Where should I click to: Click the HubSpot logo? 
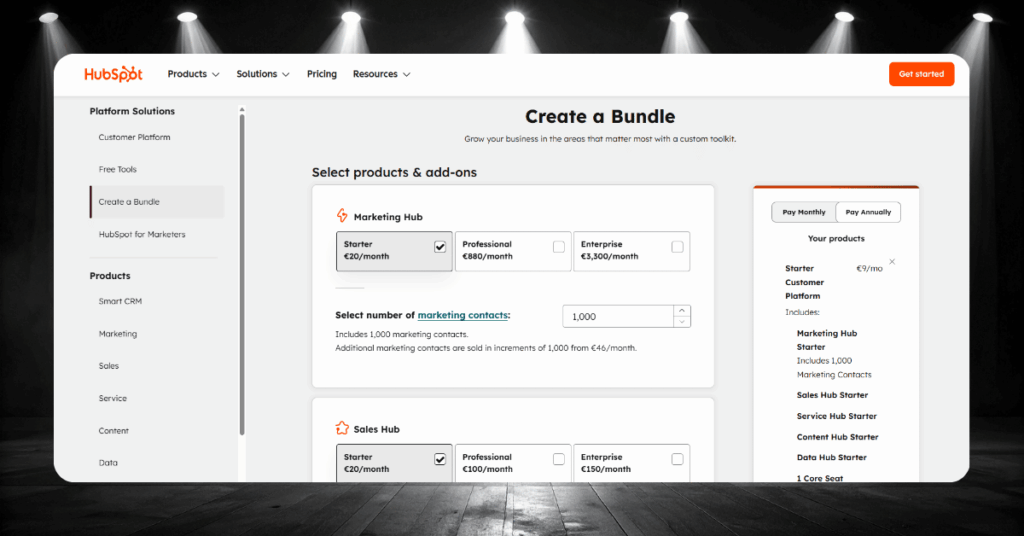tap(113, 74)
